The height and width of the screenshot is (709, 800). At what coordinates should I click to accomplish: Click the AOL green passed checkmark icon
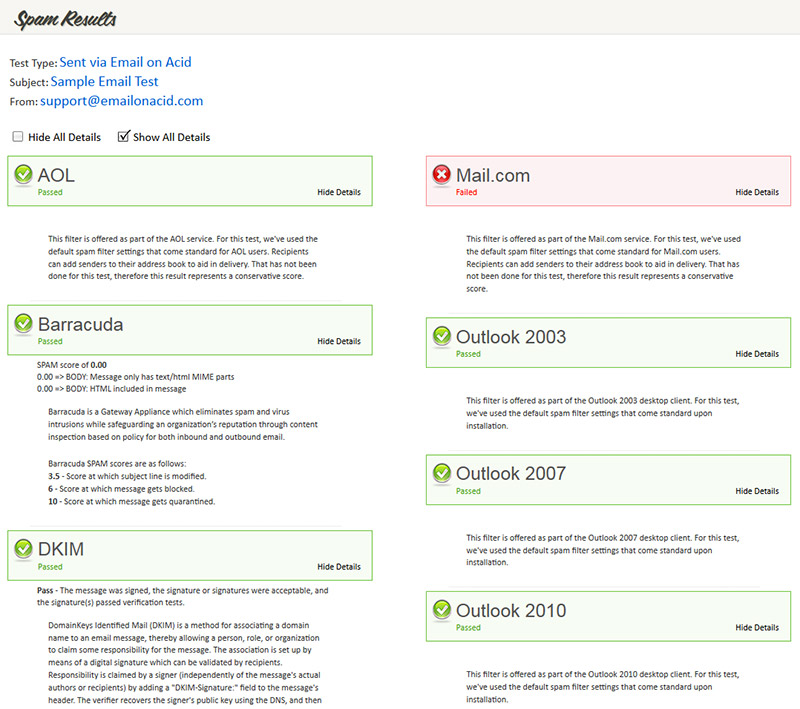tap(23, 174)
